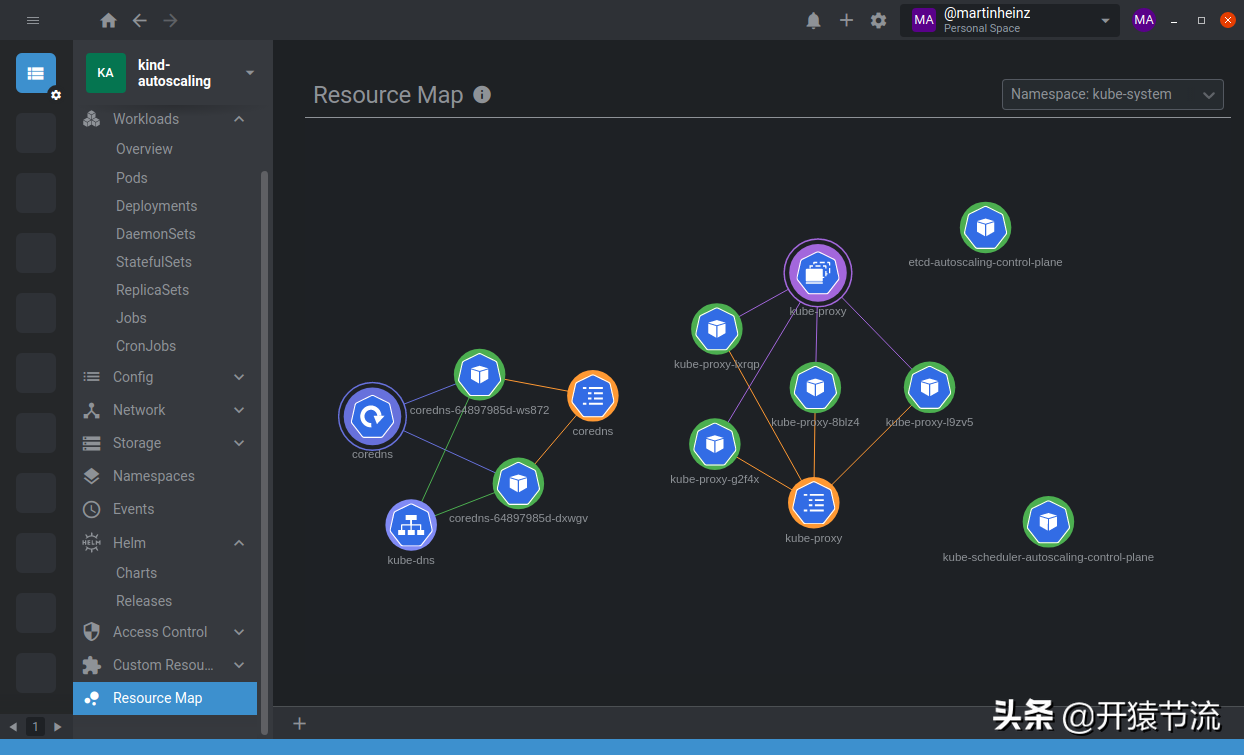Select the etcd-autoscaling-control-plane pod node
Viewport: 1244px width, 755px height.
[x=985, y=228]
